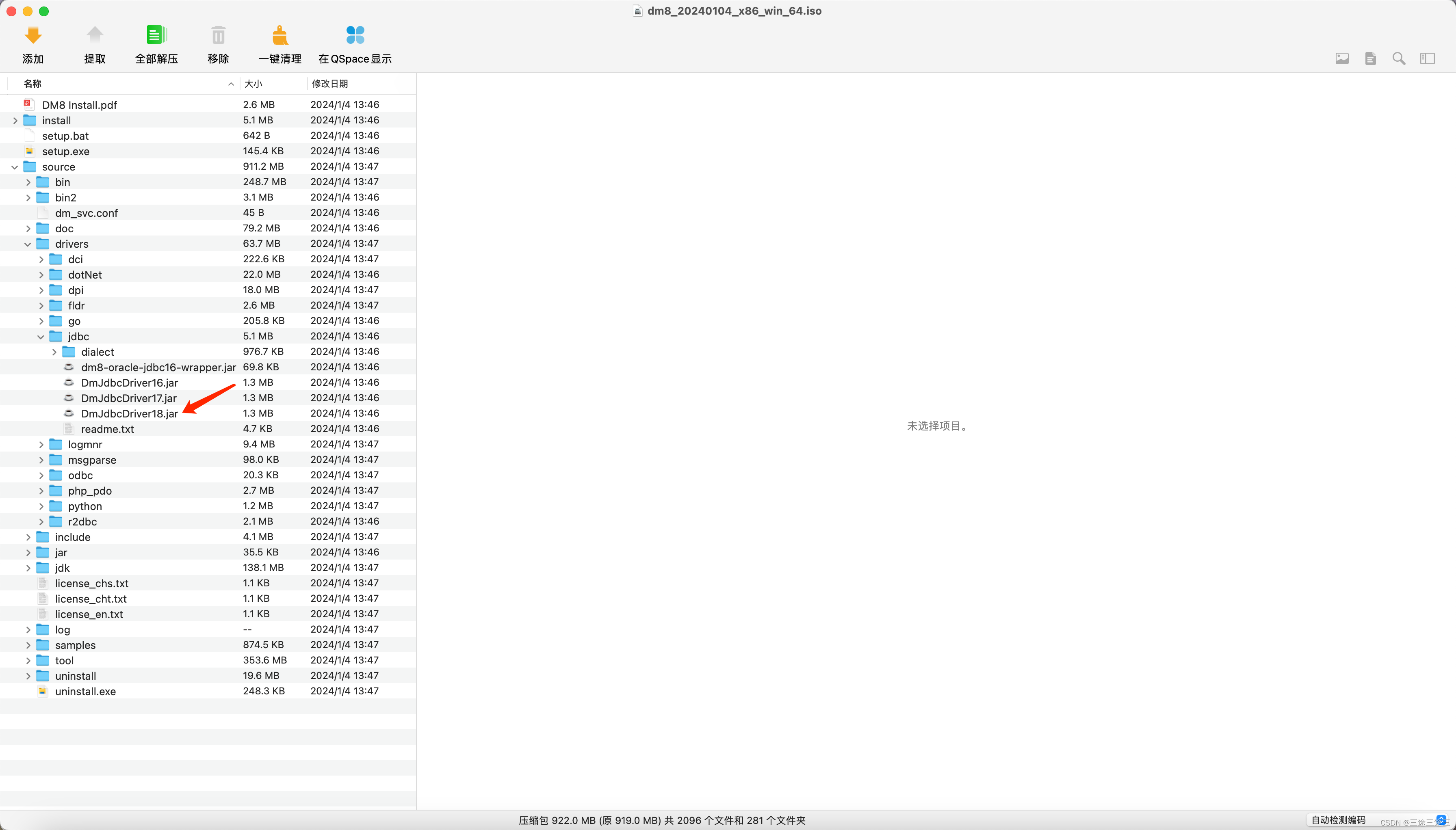Collapse the jdbc folder
Image resolution: width=1456 pixels, height=830 pixels.
pyautogui.click(x=41, y=336)
